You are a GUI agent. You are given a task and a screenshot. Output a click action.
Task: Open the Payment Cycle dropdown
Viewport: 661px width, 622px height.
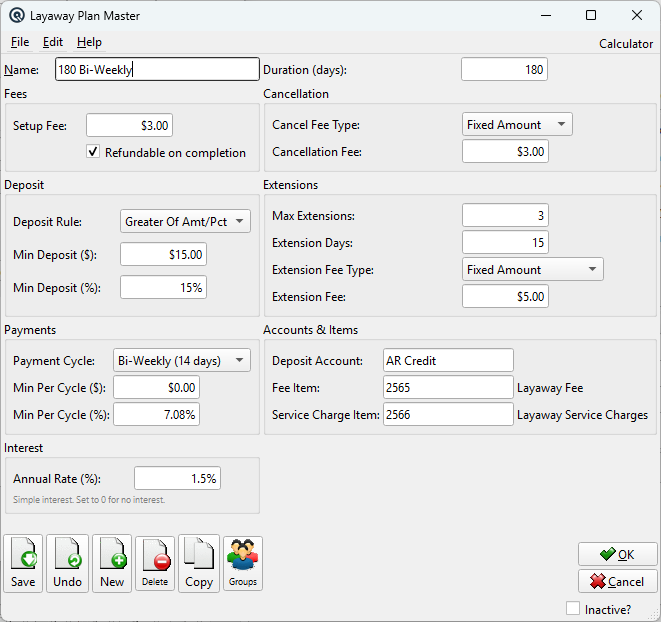click(182, 360)
